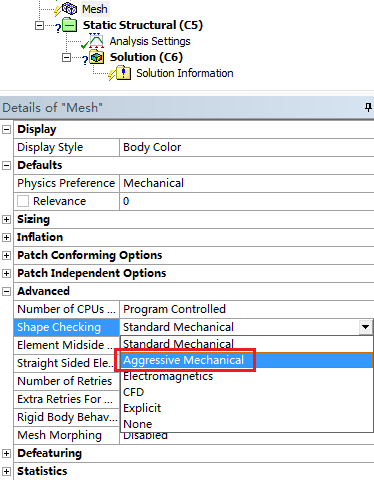This screenshot has width=374, height=480.
Task: Click the Analysis Settings graph icon
Action: 96,41
